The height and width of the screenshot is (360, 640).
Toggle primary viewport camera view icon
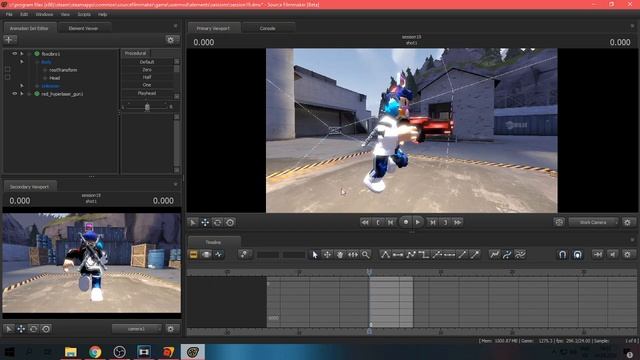pyautogui.click(x=559, y=222)
